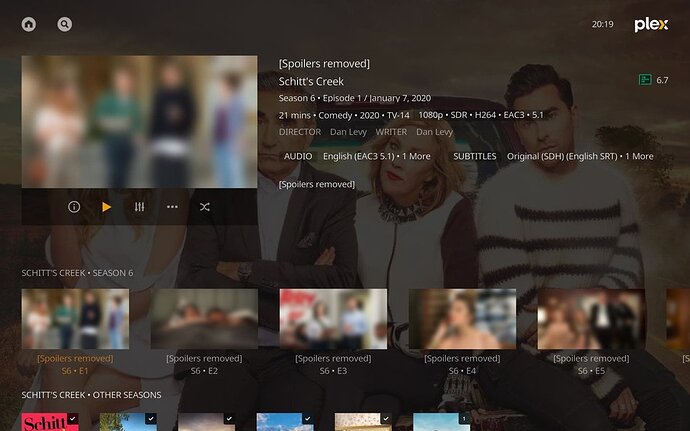The height and width of the screenshot is (431, 690).
Task: Select the S6 • E3 episode thumbnail
Action: pos(333,319)
